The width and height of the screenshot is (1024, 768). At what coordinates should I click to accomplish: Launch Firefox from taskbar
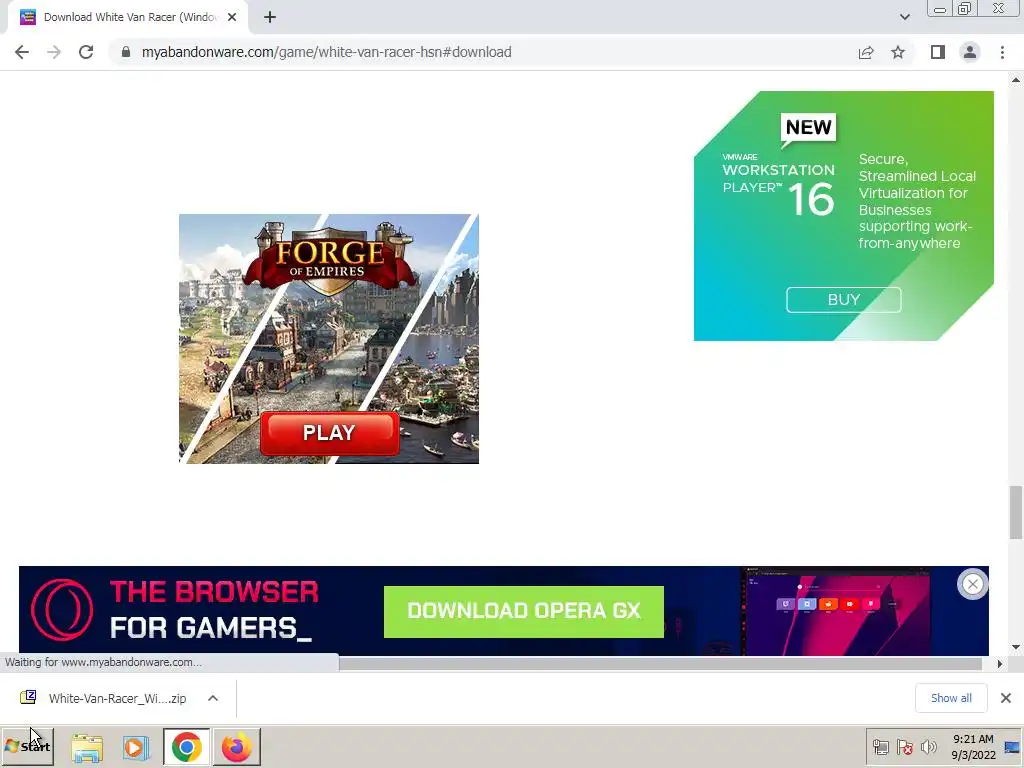[236, 747]
